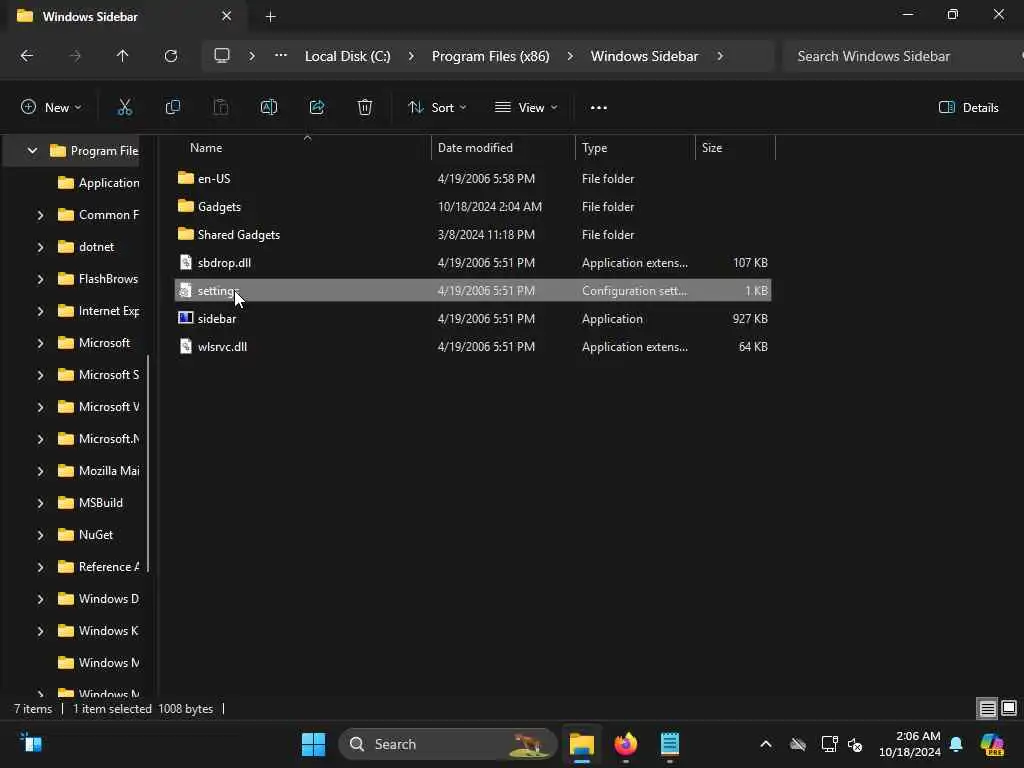
Task: Go back with the left arrow
Action: [27, 56]
